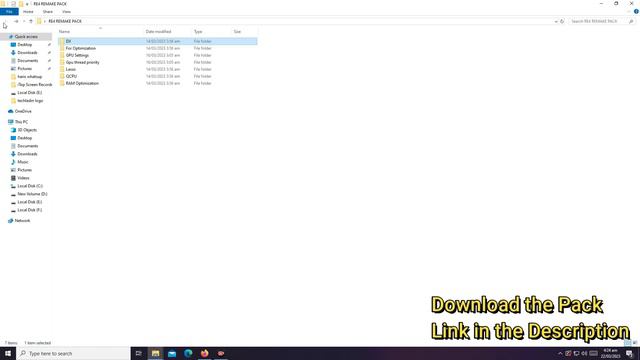Image resolution: width=640 pixels, height=360 pixels.
Task: Open Documents under Quick access
Action: 27,61
